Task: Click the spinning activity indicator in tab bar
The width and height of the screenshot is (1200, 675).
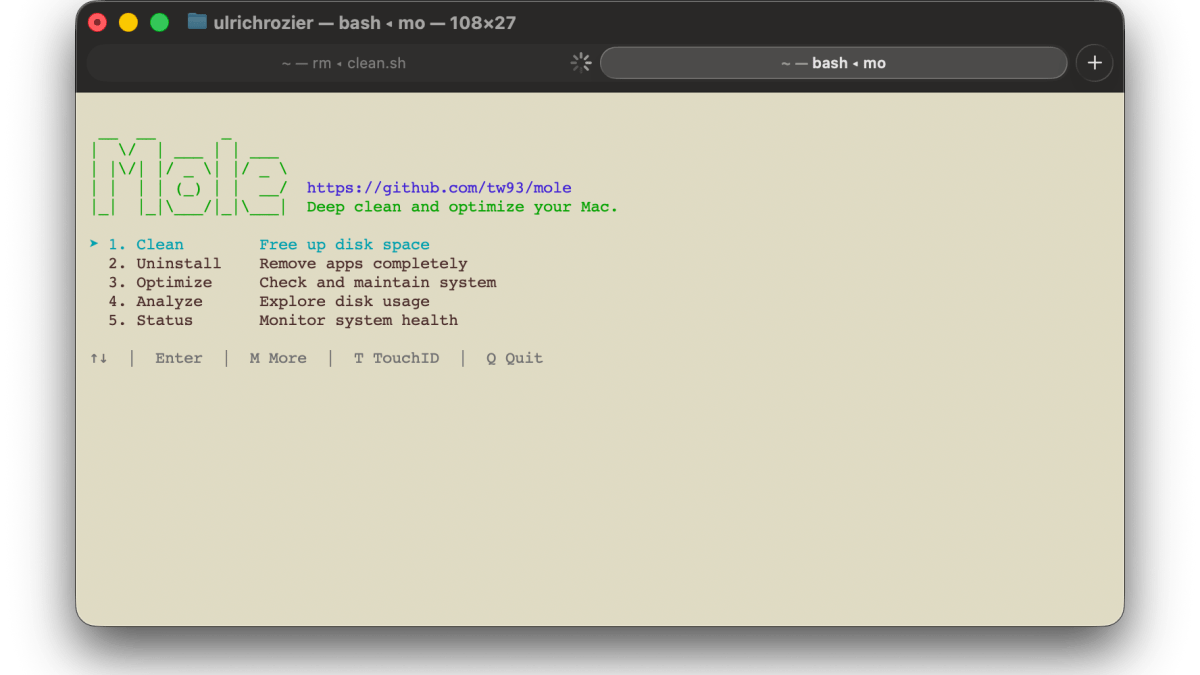Action: coord(581,63)
